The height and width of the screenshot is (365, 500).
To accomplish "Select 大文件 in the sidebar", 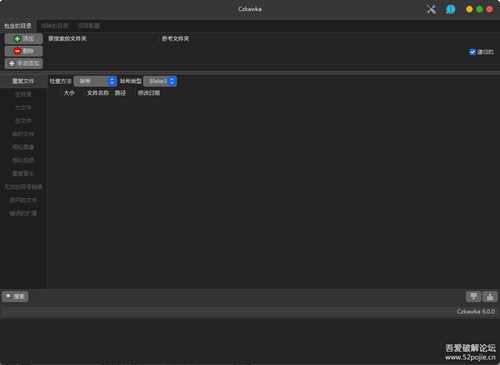I will click(23, 108).
